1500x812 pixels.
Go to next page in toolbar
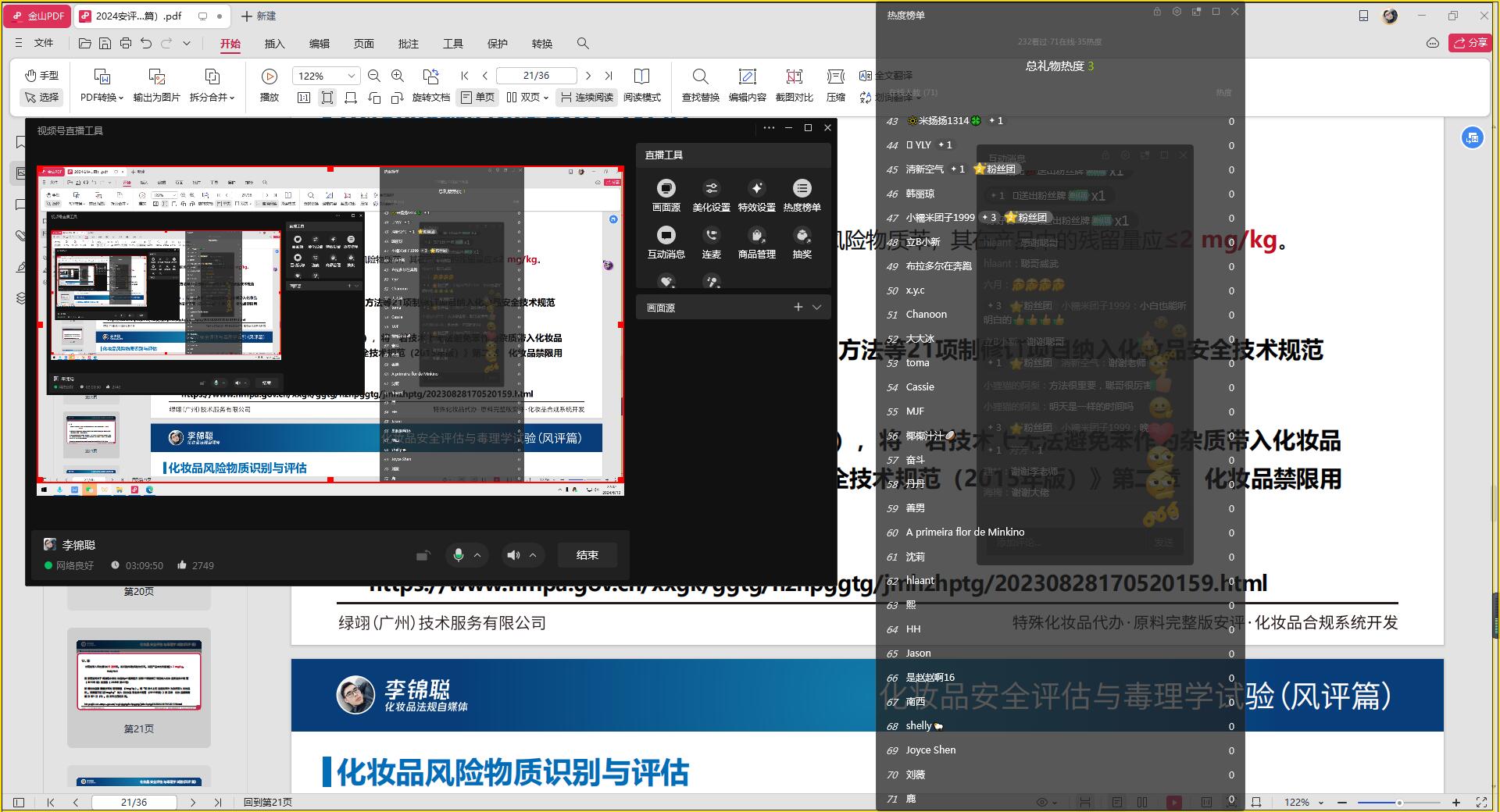(x=587, y=76)
